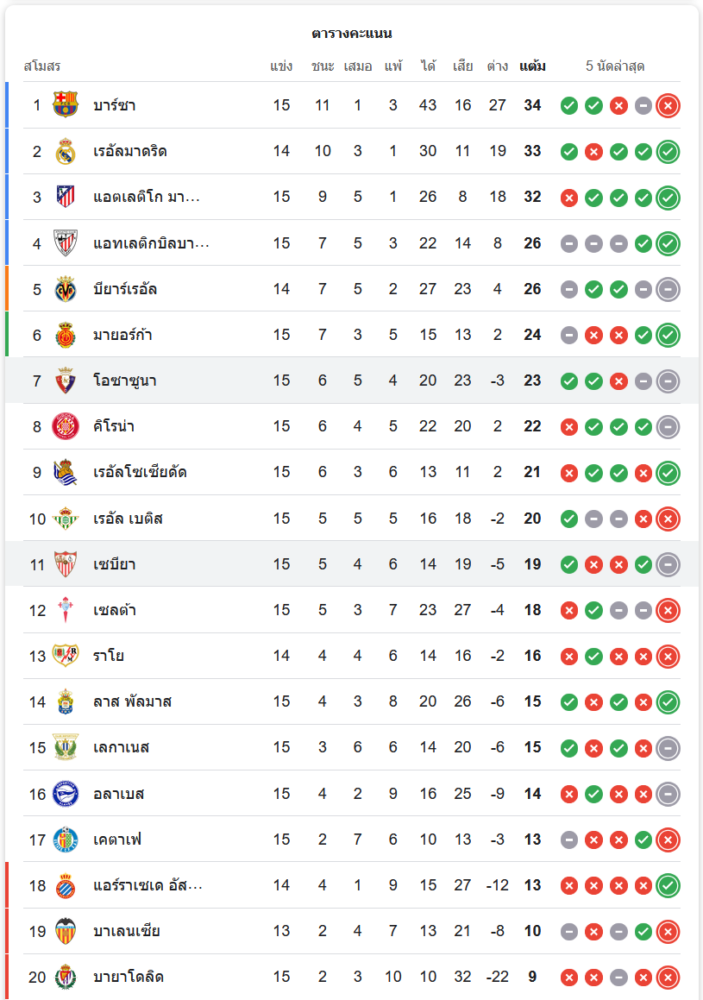
Task: Open the เรอัลมาดริด team link
Action: point(130,151)
